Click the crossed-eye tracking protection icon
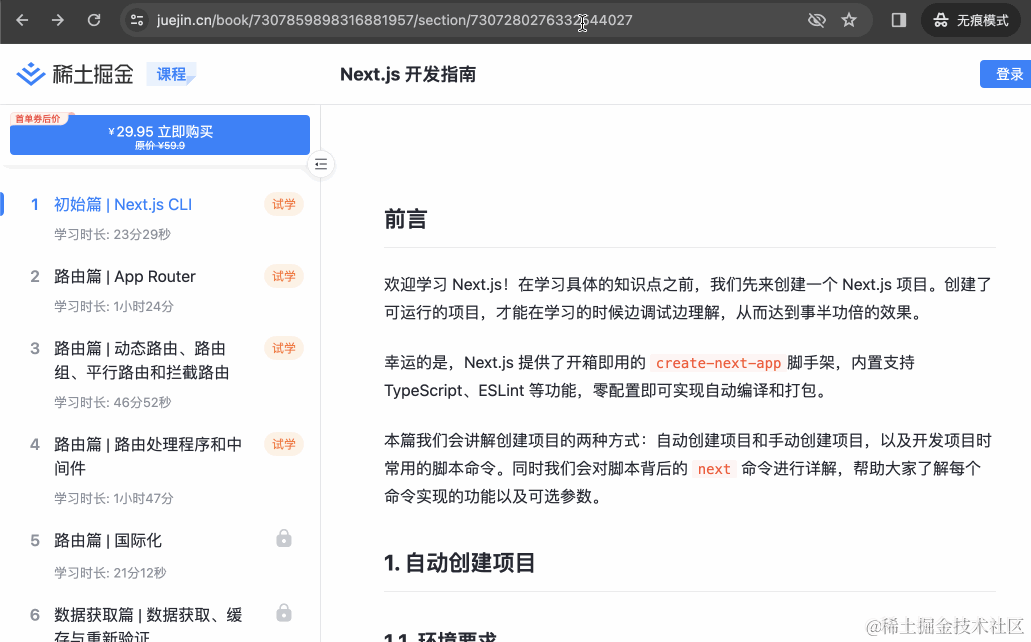This screenshot has width=1031, height=642. point(817,20)
